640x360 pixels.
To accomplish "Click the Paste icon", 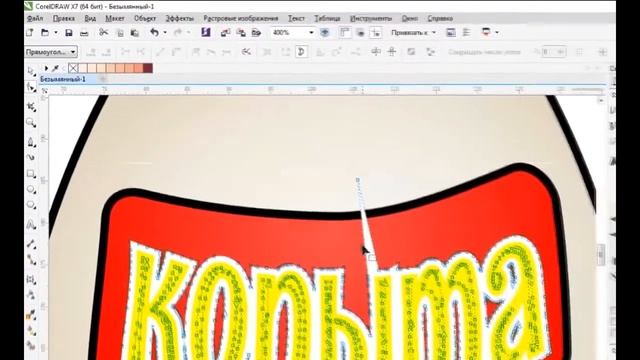I will (135, 33).
